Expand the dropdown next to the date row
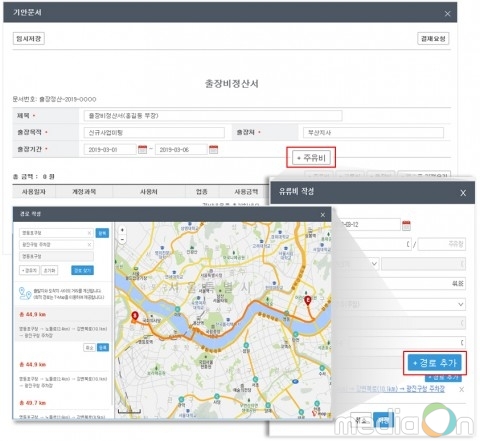Viewport: 480px width, 441px height. (x=374, y=264)
